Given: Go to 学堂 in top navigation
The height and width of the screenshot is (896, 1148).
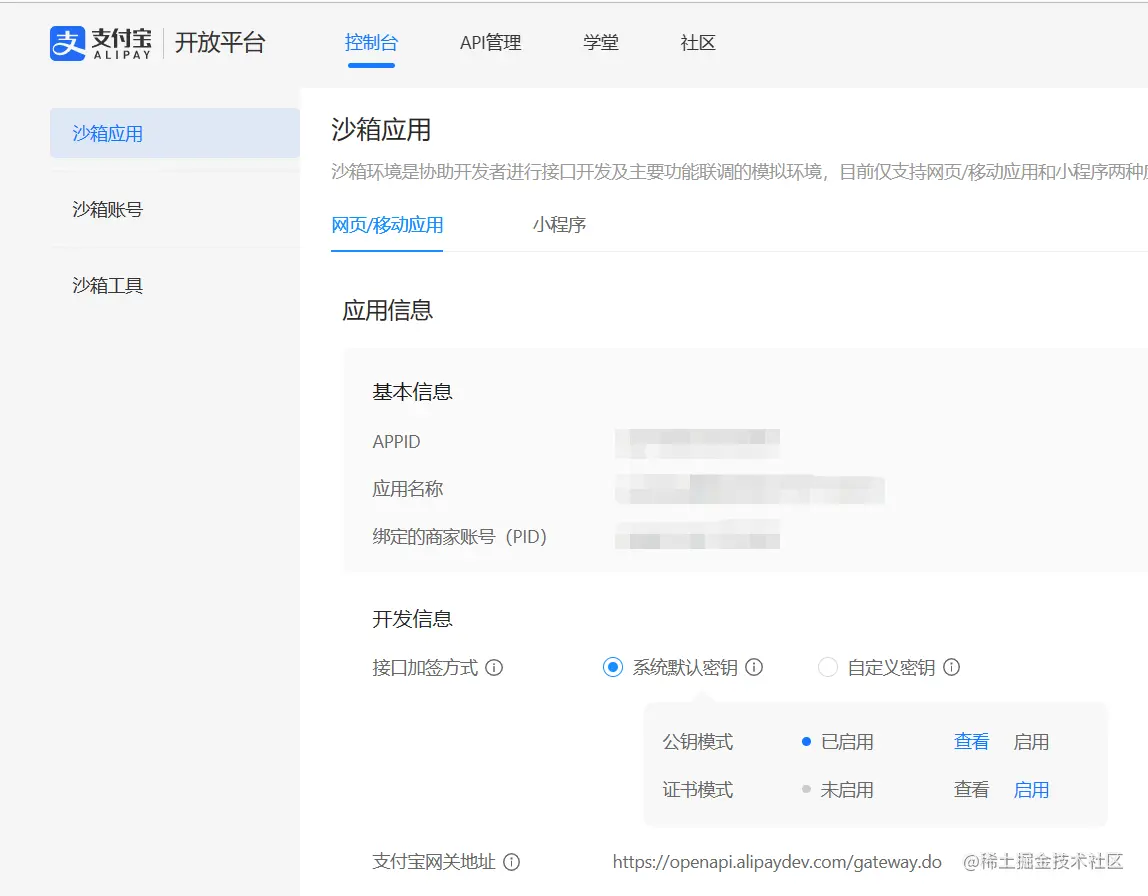Looking at the screenshot, I should [601, 43].
